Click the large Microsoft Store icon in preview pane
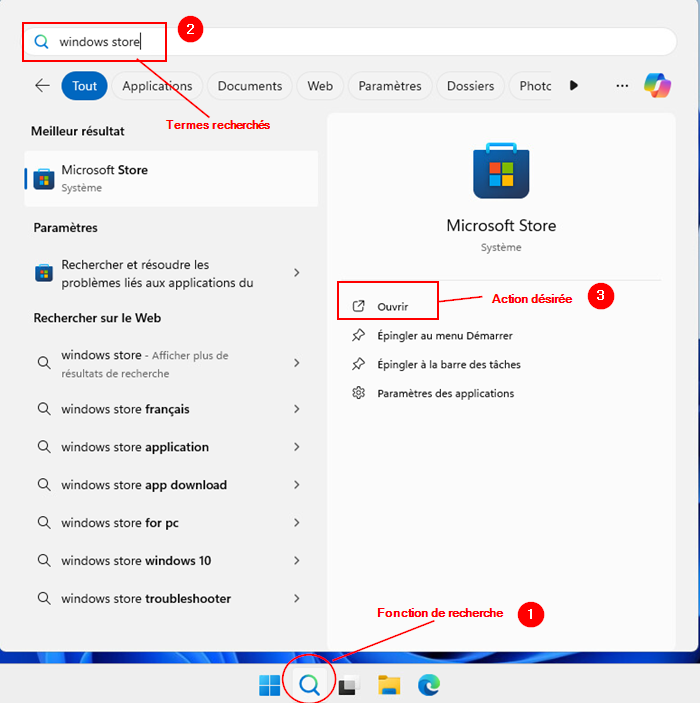 pos(501,170)
